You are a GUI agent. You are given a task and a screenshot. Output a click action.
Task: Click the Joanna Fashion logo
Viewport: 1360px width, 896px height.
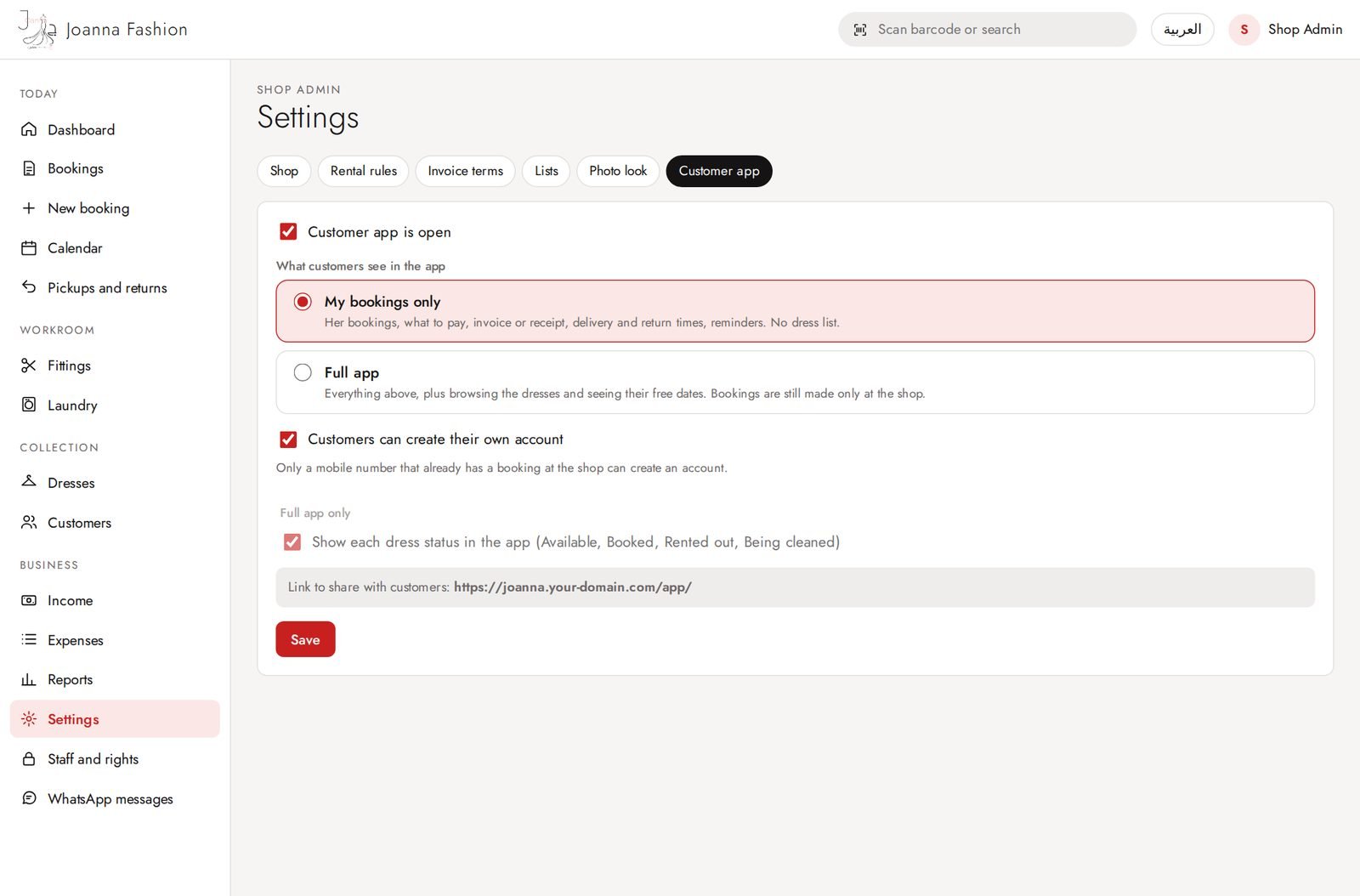(37, 30)
